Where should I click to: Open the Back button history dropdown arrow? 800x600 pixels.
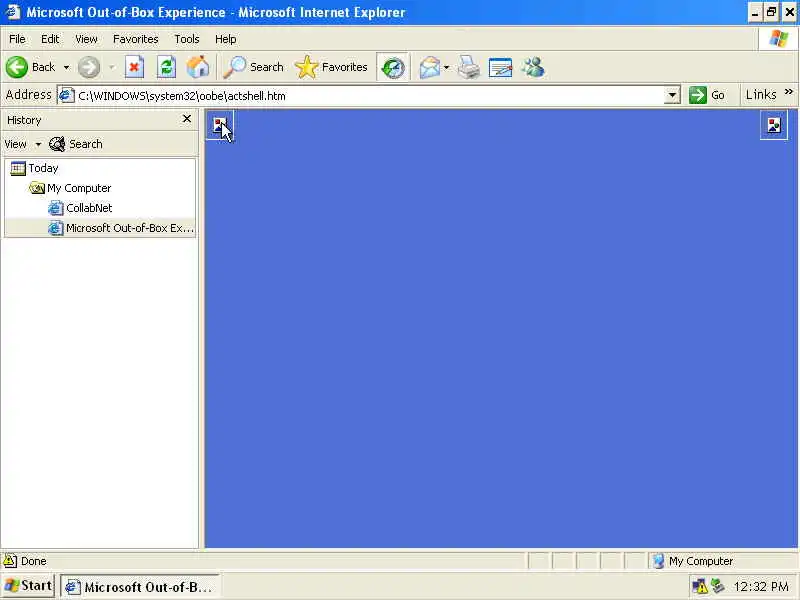66,67
